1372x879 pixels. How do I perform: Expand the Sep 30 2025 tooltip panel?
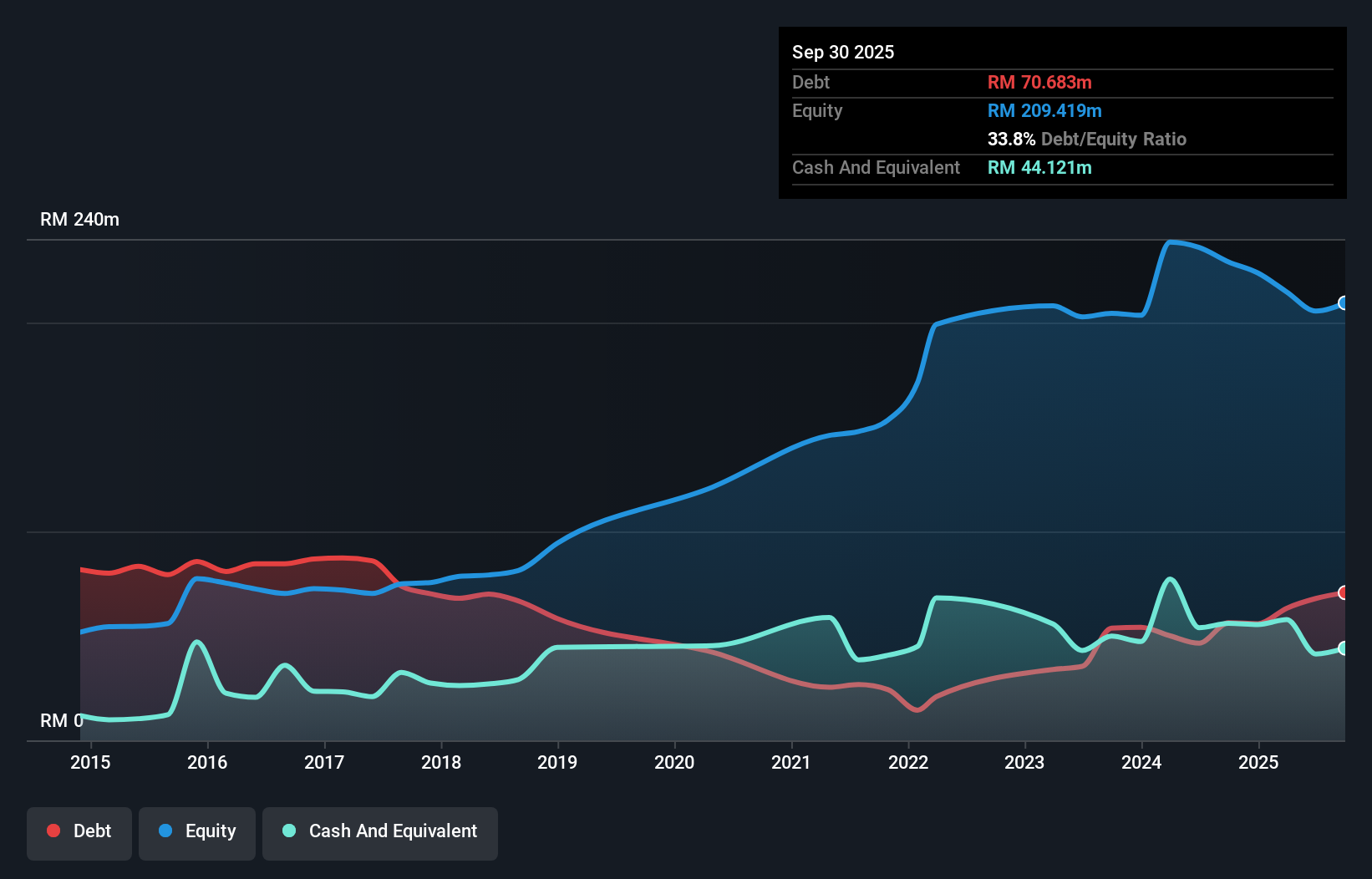coord(844,52)
